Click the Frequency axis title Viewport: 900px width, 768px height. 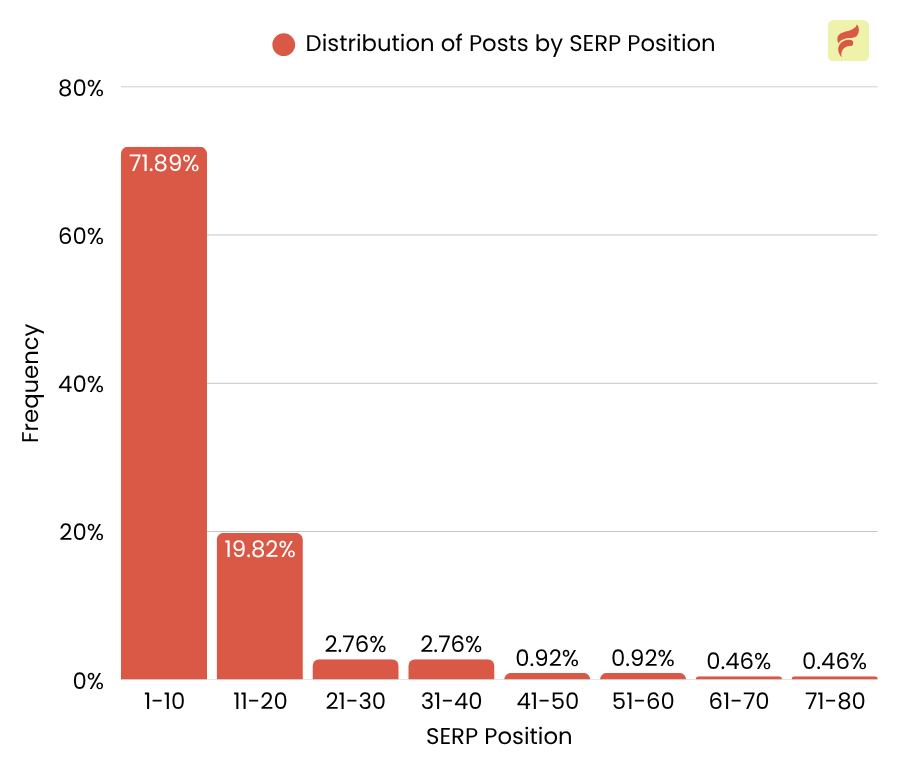coord(31,384)
